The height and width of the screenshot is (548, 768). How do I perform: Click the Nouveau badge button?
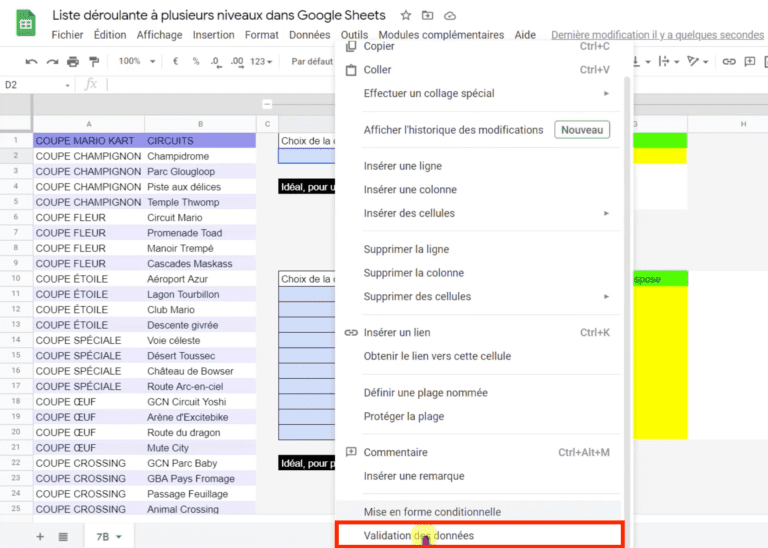(582, 130)
